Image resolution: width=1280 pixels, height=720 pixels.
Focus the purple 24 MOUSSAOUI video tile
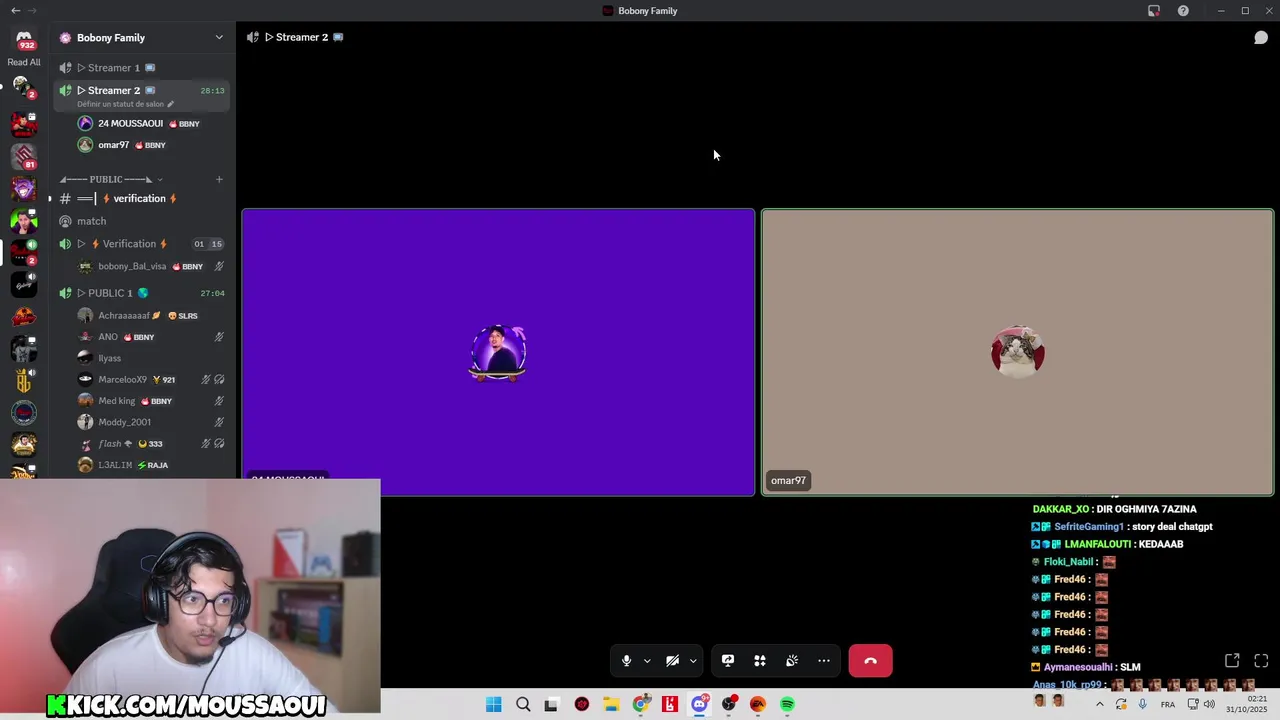[x=498, y=352]
